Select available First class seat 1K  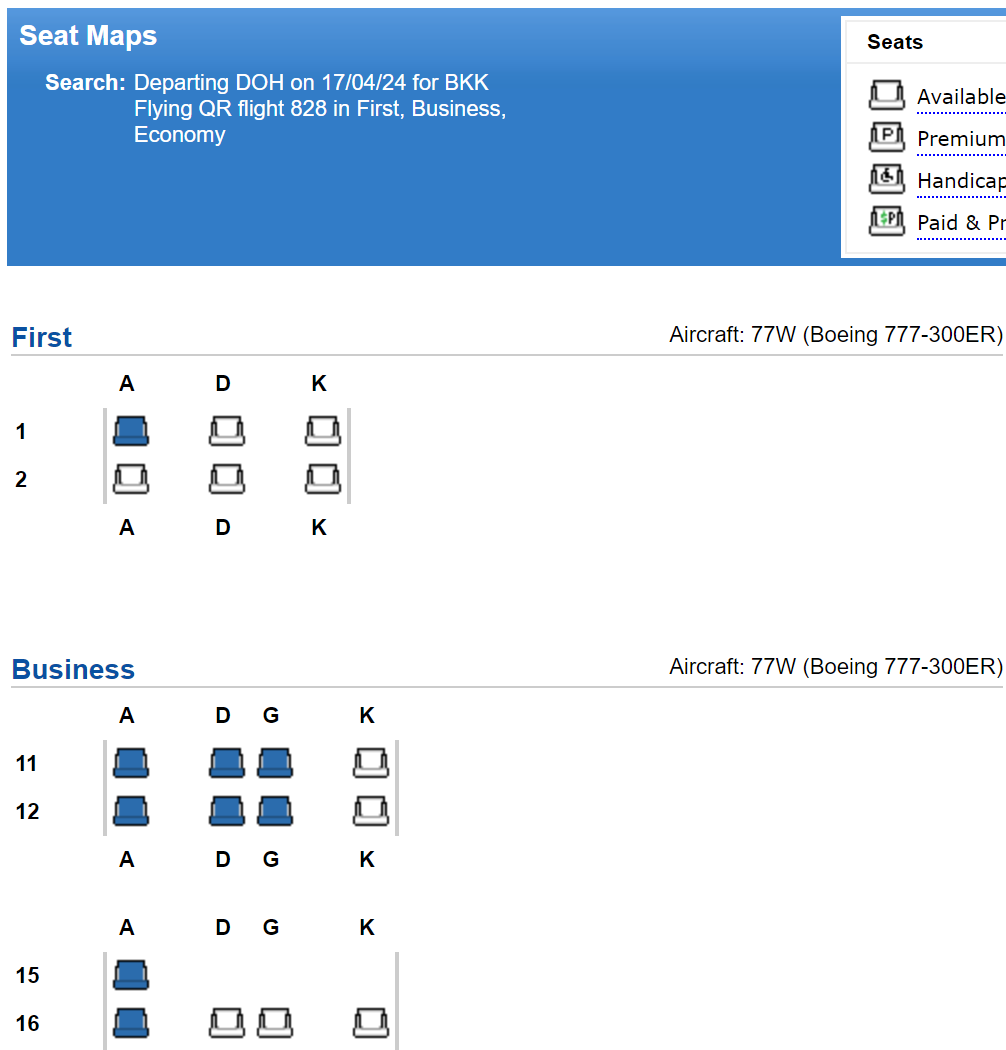(x=323, y=431)
